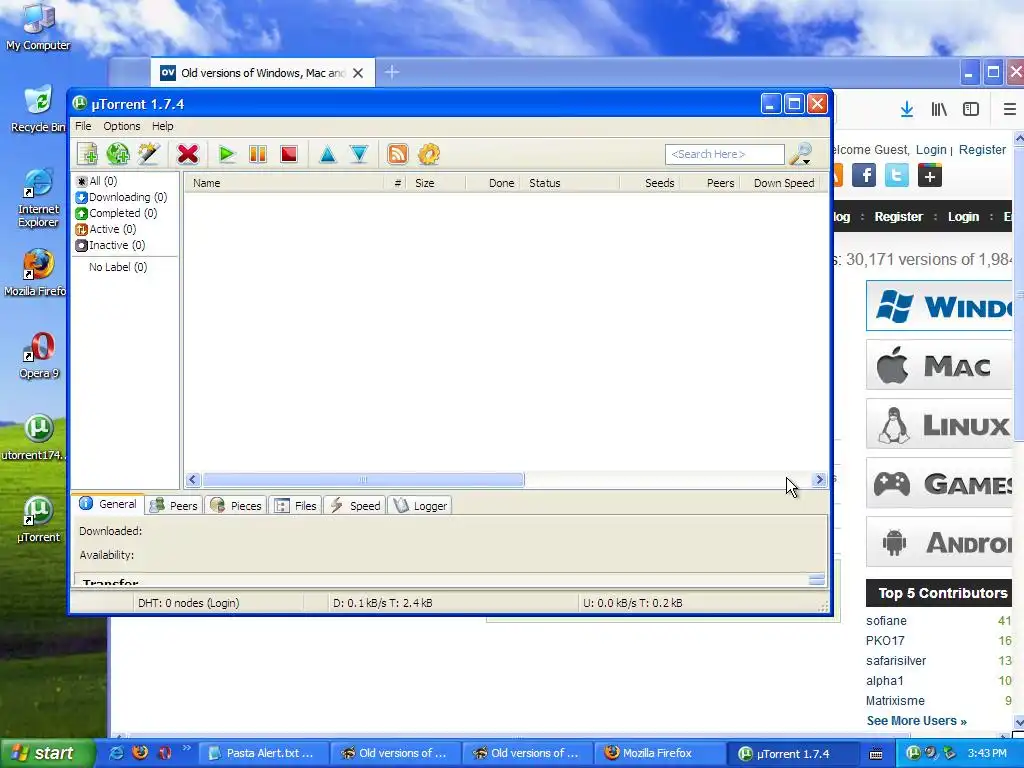This screenshot has height=768, width=1024.
Task: Open the RSS Downloader icon
Action: click(x=398, y=154)
